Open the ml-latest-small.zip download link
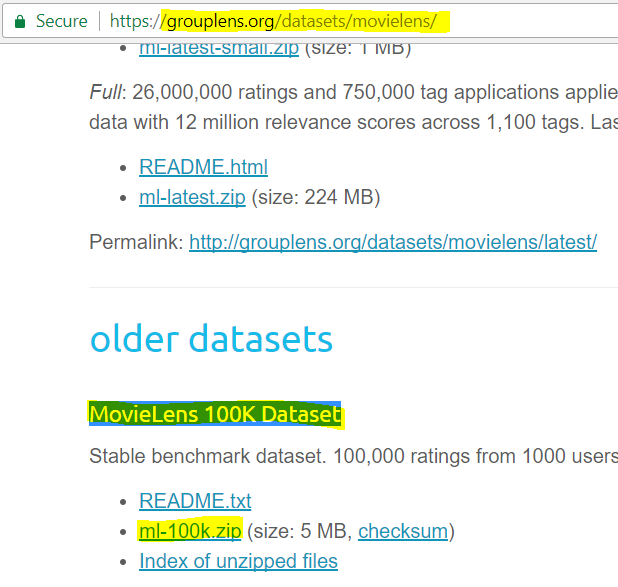This screenshot has height=587, width=618. [x=219, y=50]
